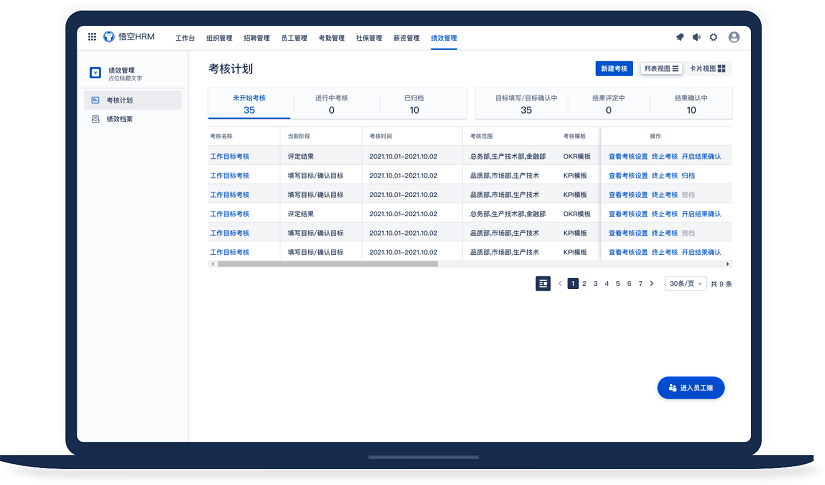Click 进入员工端 floating button
Viewport: 825px width, 485px height.
(x=691, y=387)
